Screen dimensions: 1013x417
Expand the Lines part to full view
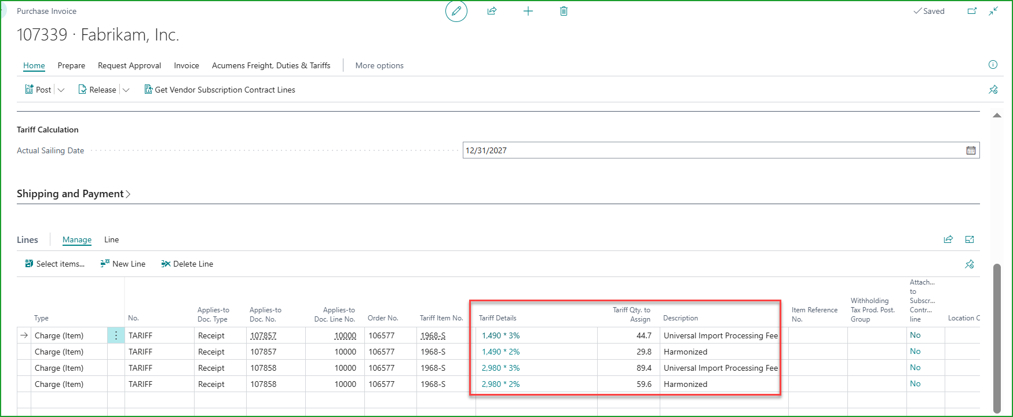969,239
